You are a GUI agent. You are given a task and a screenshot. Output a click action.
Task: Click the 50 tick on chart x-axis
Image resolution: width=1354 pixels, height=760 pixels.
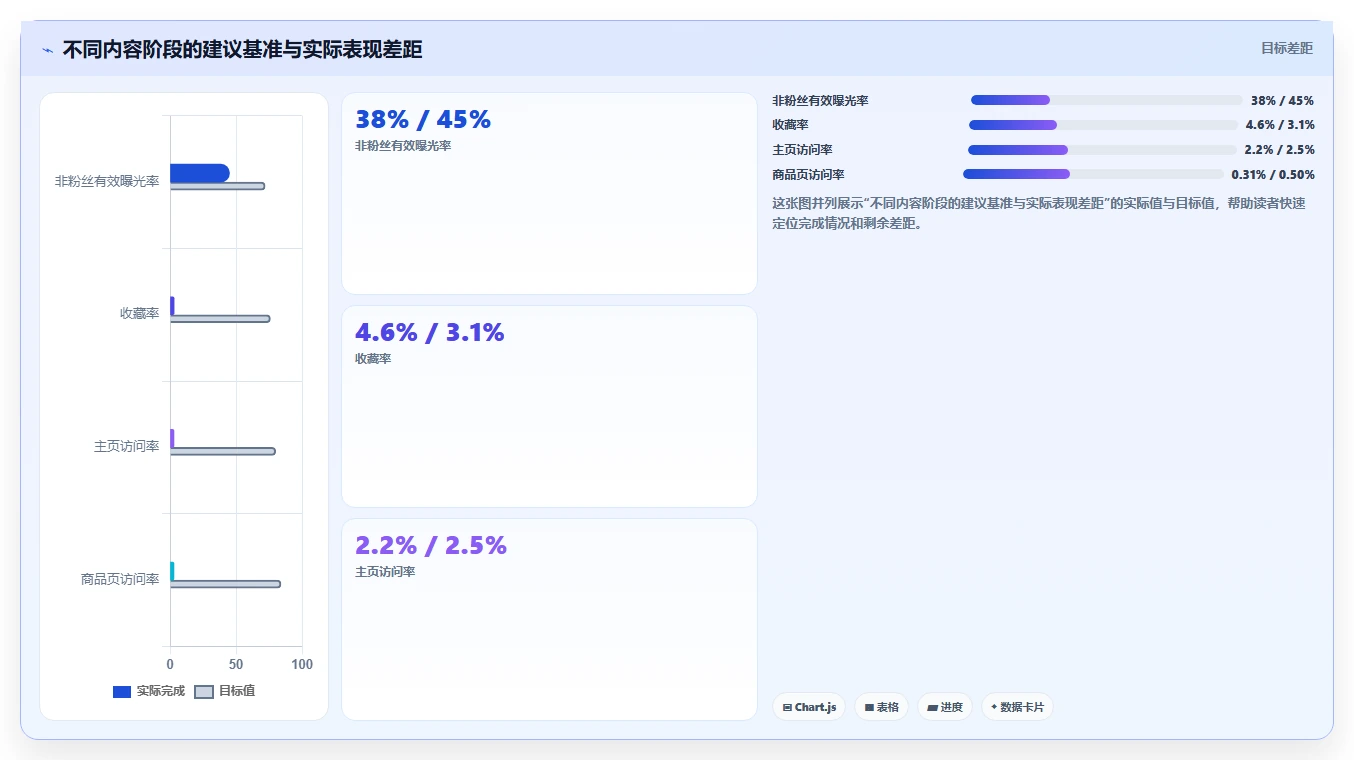click(236, 664)
